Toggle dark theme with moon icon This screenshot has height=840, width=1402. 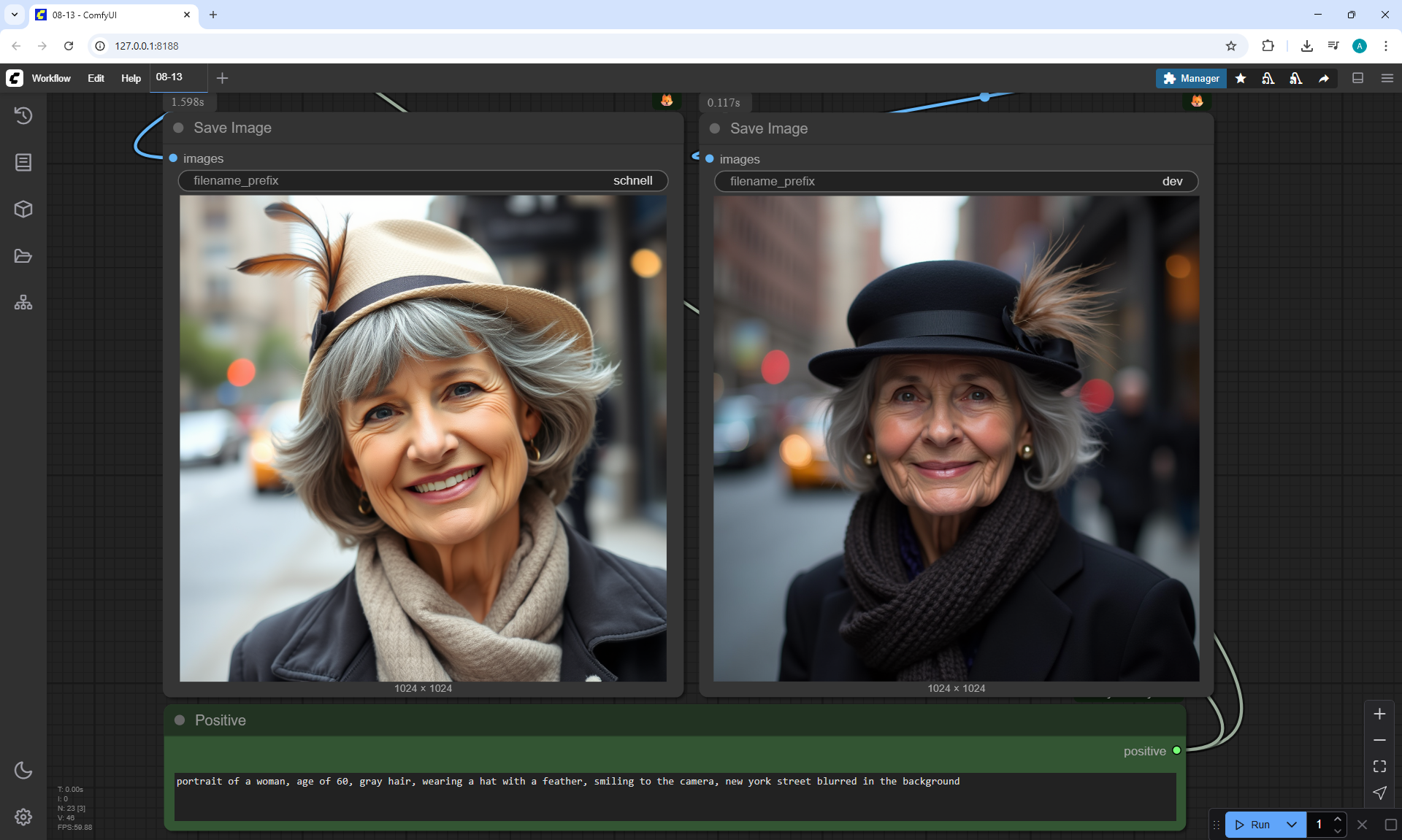point(23,770)
